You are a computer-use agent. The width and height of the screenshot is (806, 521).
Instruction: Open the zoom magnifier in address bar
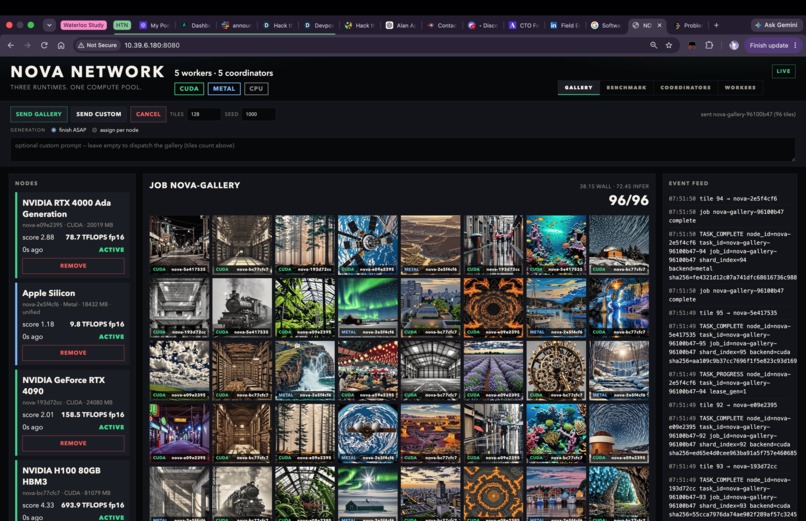[653, 45]
